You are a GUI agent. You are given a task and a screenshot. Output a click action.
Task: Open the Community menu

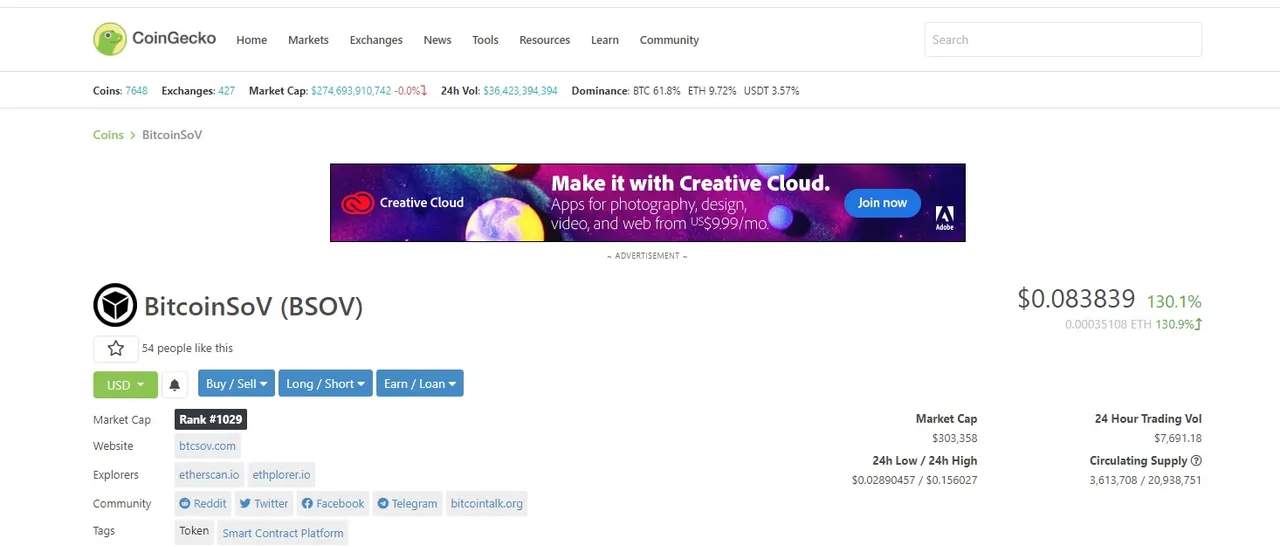point(669,40)
